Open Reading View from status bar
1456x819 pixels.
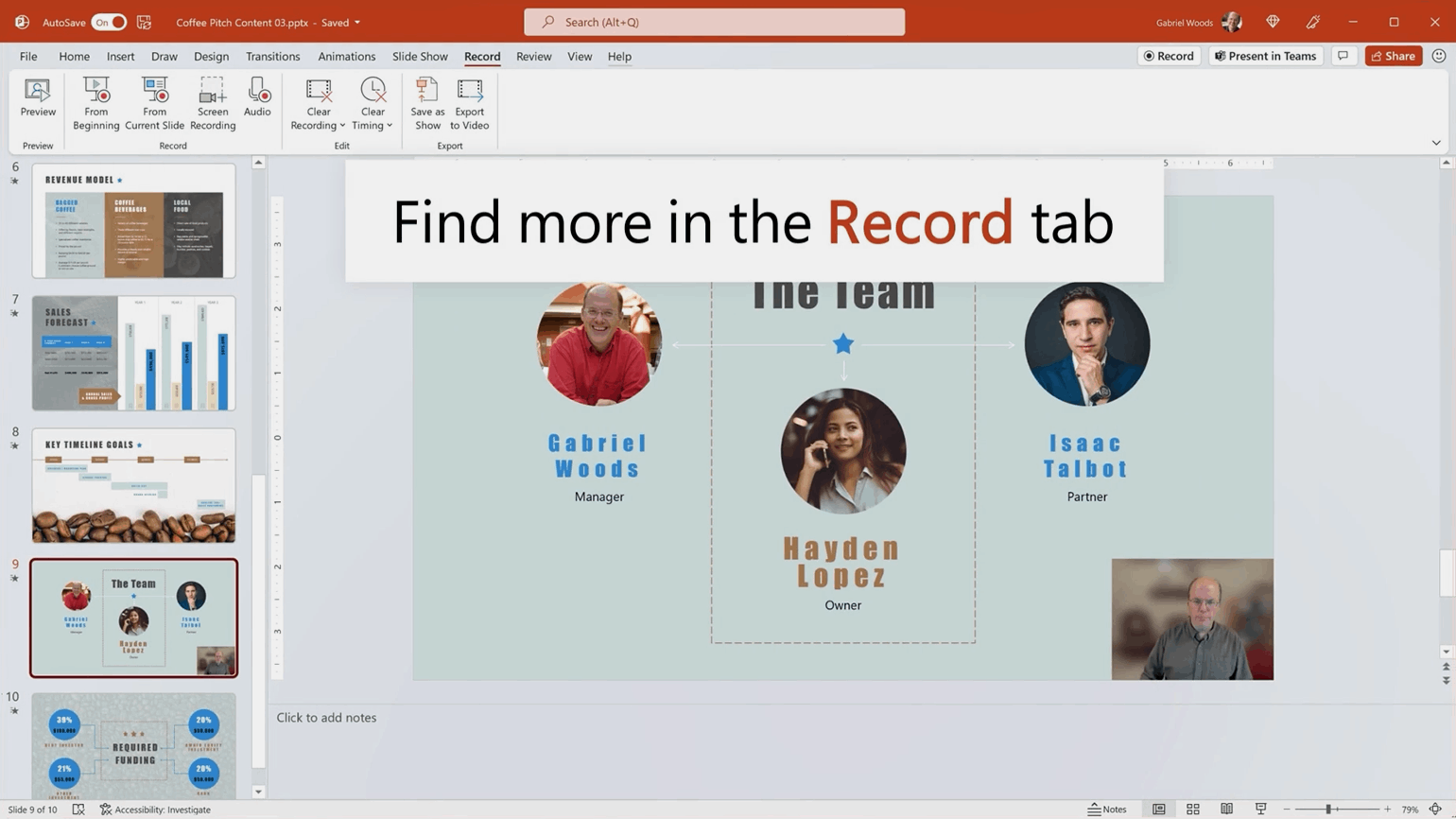(x=1226, y=810)
